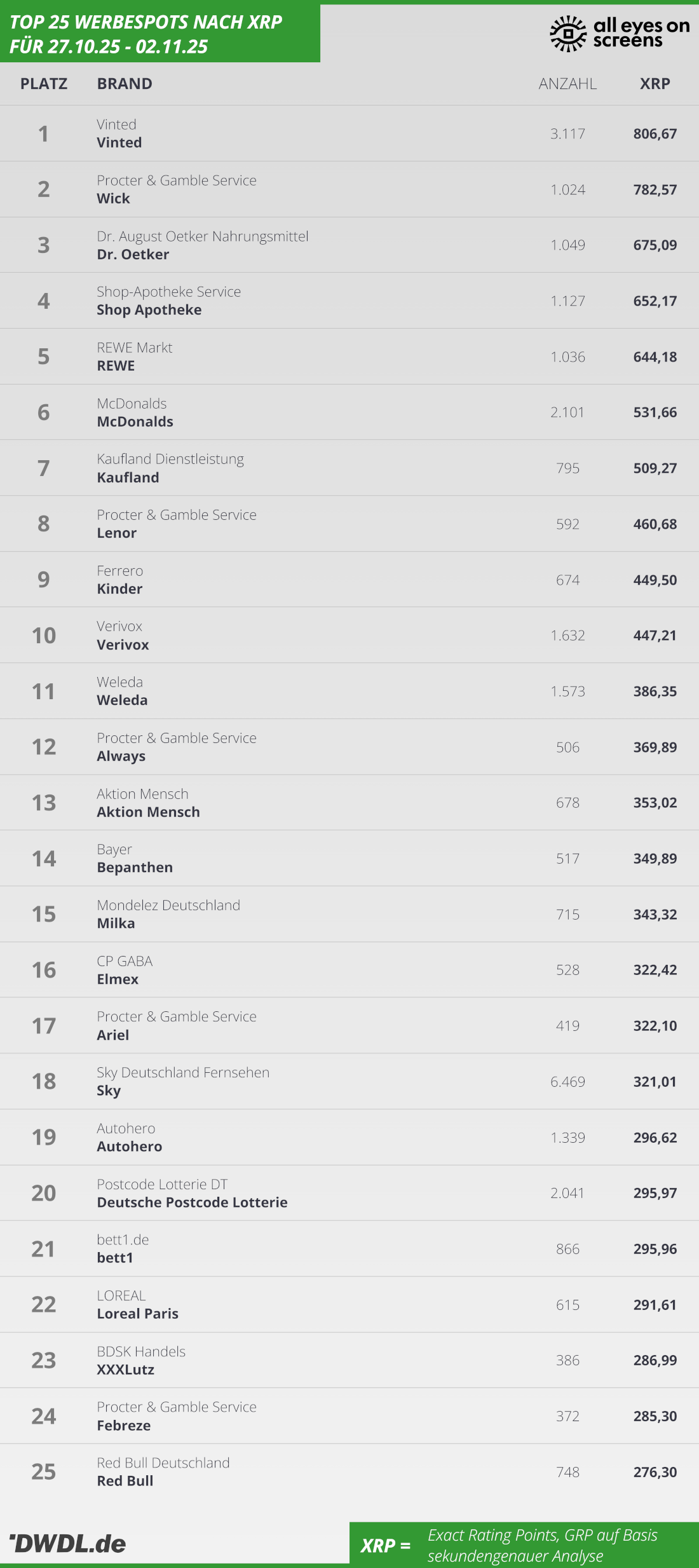Click McDonalds XRP value 531,66
Viewport: 699px width, 1568px height.
[655, 412]
